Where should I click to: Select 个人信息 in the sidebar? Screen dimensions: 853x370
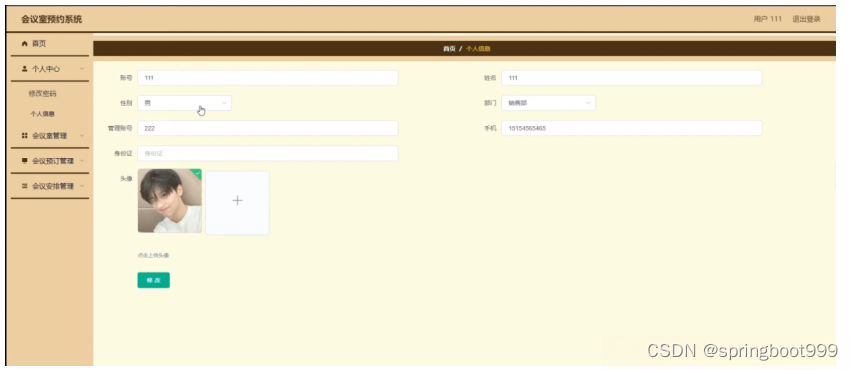pos(42,114)
